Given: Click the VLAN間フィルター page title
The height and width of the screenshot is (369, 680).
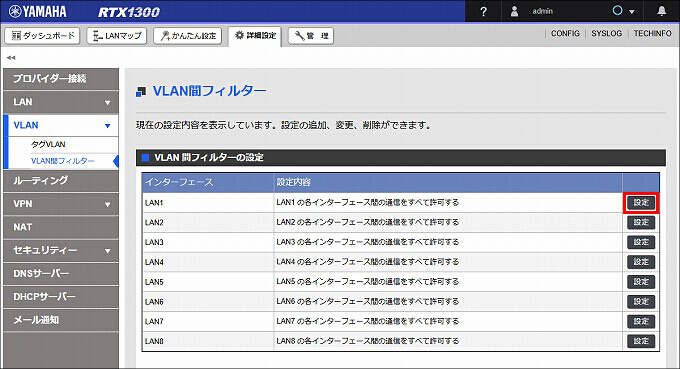Looking at the screenshot, I should point(209,91).
